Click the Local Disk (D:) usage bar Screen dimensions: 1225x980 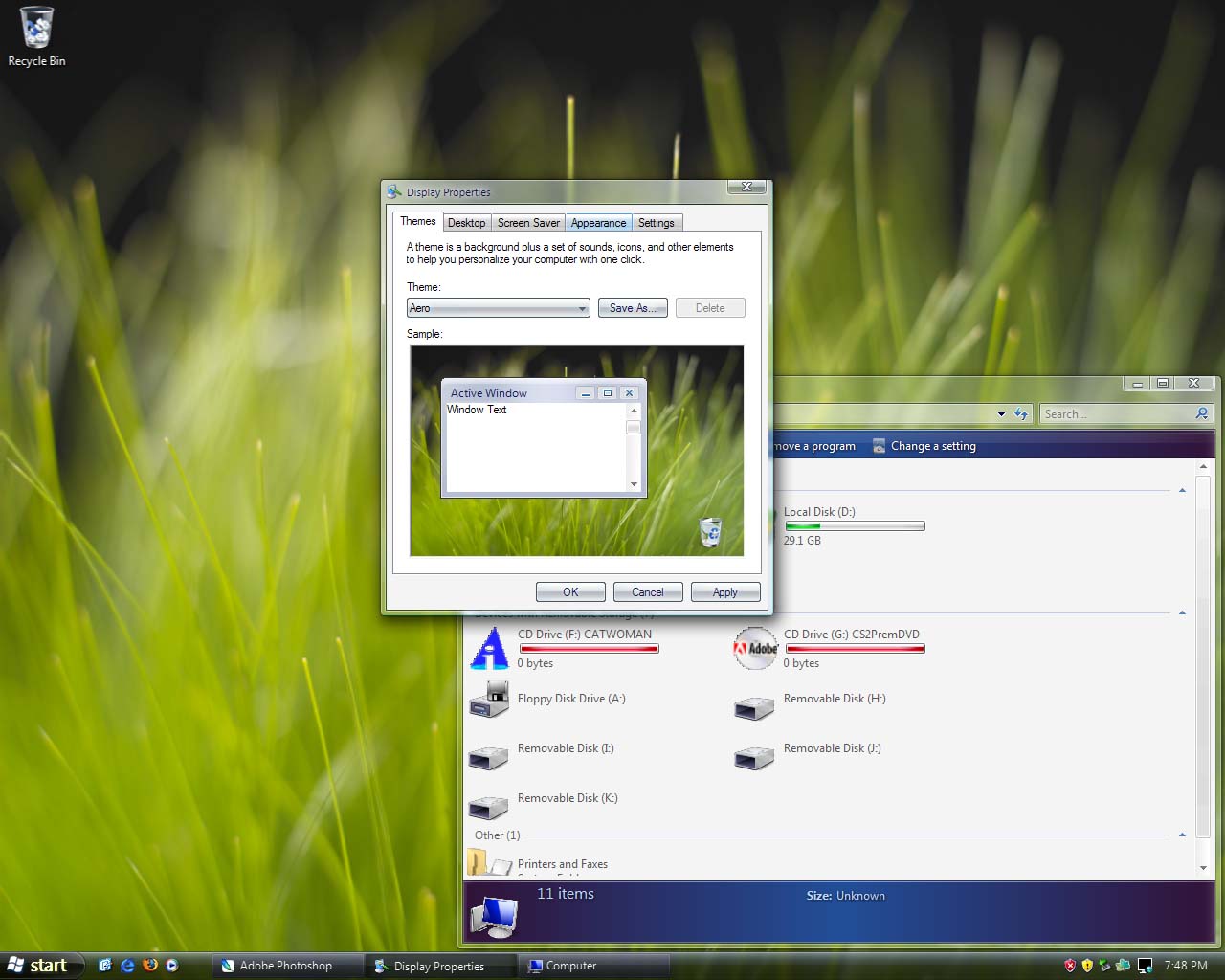855,526
